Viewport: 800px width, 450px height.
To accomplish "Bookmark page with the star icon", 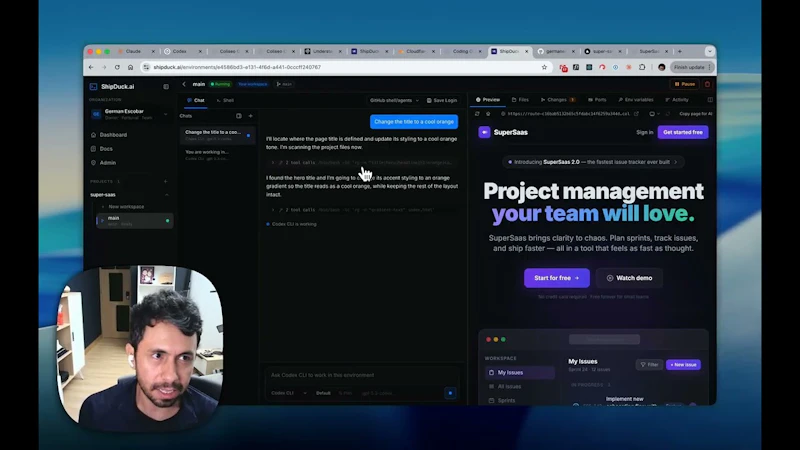I will pos(544,67).
